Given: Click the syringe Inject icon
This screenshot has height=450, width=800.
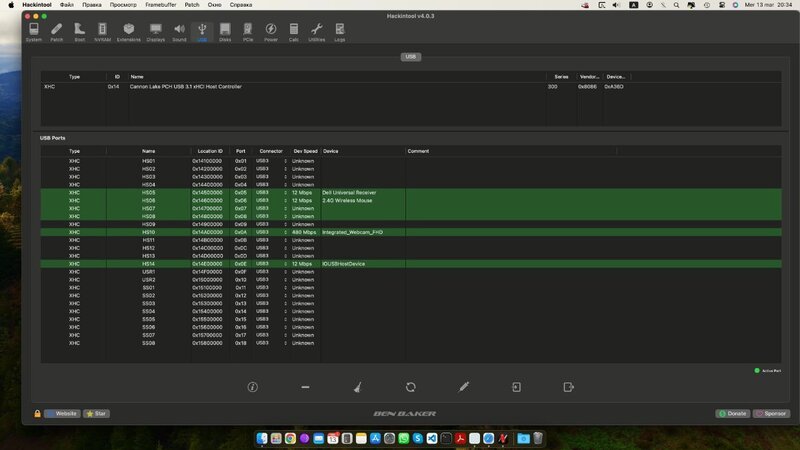Looking at the screenshot, I should [x=464, y=386].
